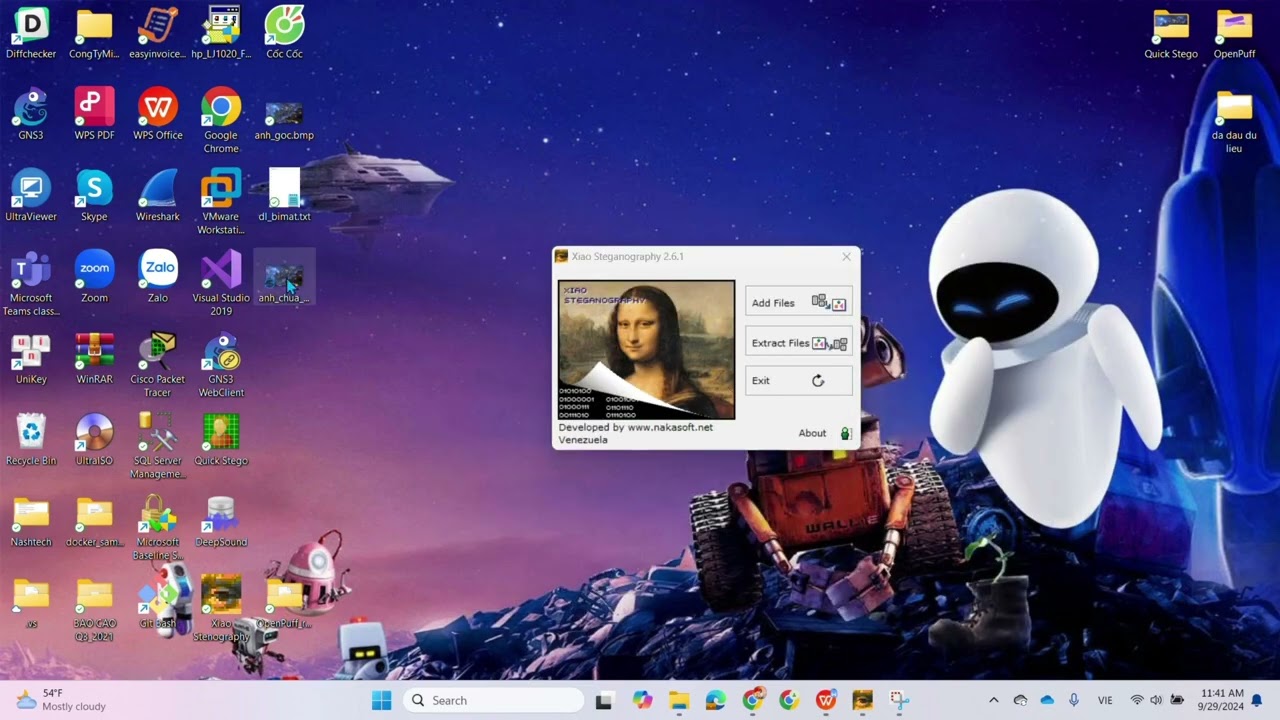Select the anh_goc.bmp desktop file
The height and width of the screenshot is (720, 1280).
(x=284, y=116)
